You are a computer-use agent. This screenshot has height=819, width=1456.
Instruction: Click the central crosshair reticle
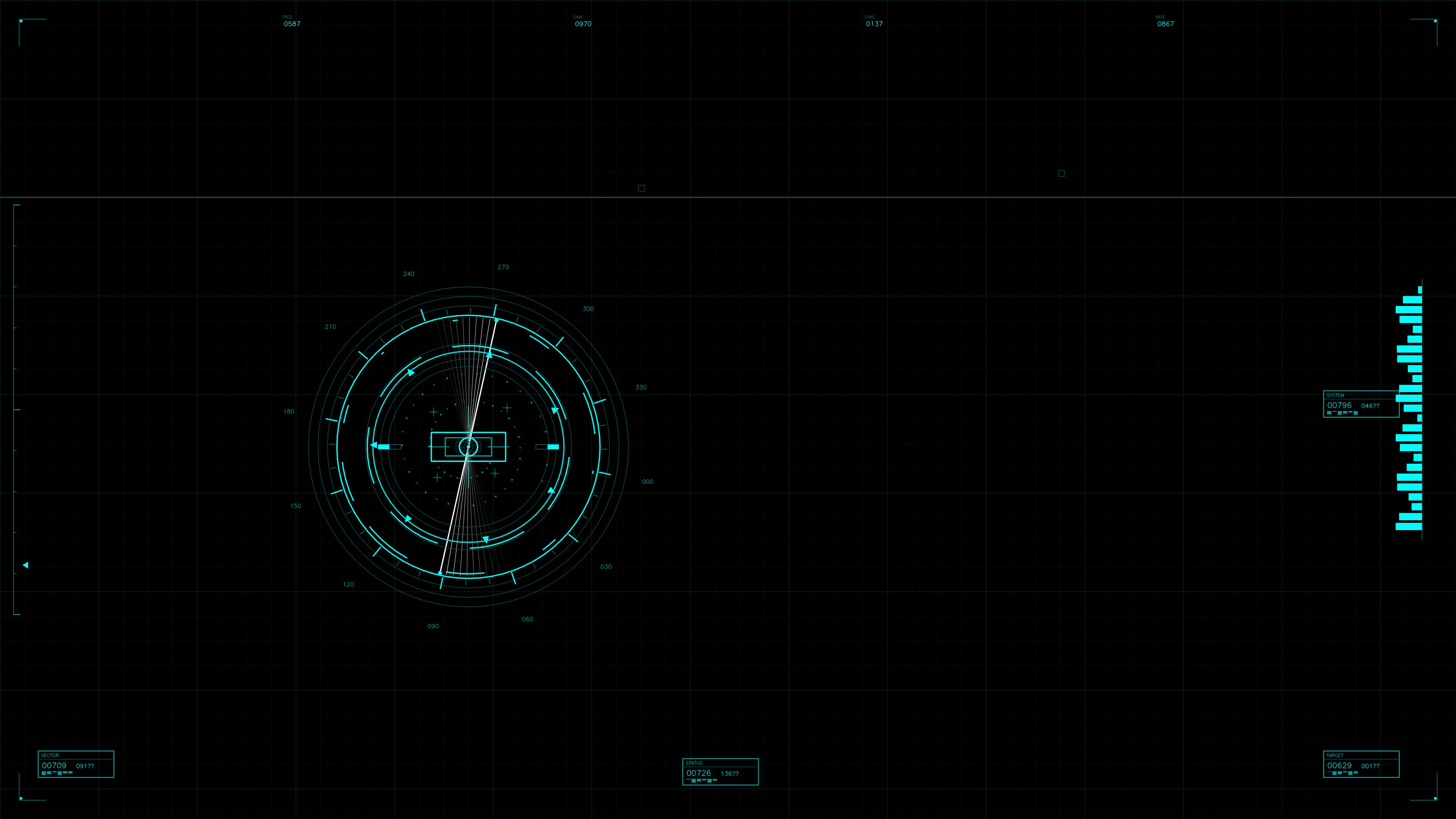(x=468, y=447)
